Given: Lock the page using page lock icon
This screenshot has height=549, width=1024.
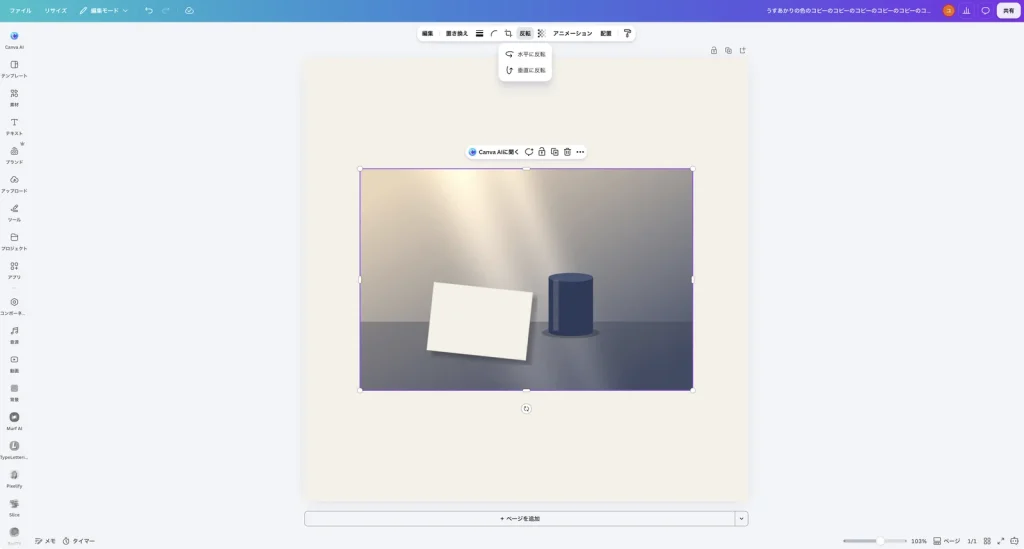Looking at the screenshot, I should tap(714, 50).
